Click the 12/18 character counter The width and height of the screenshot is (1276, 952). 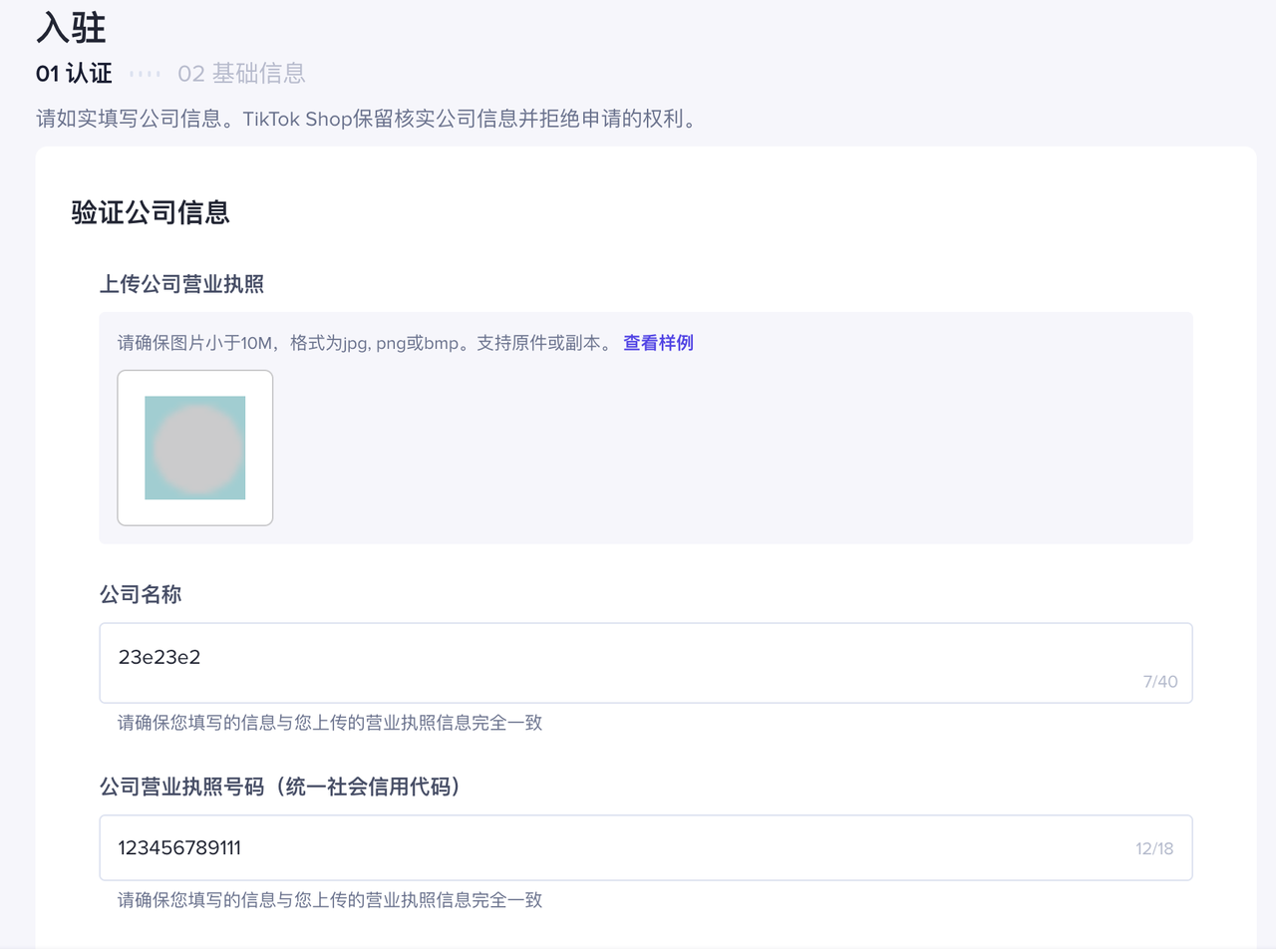(1154, 847)
